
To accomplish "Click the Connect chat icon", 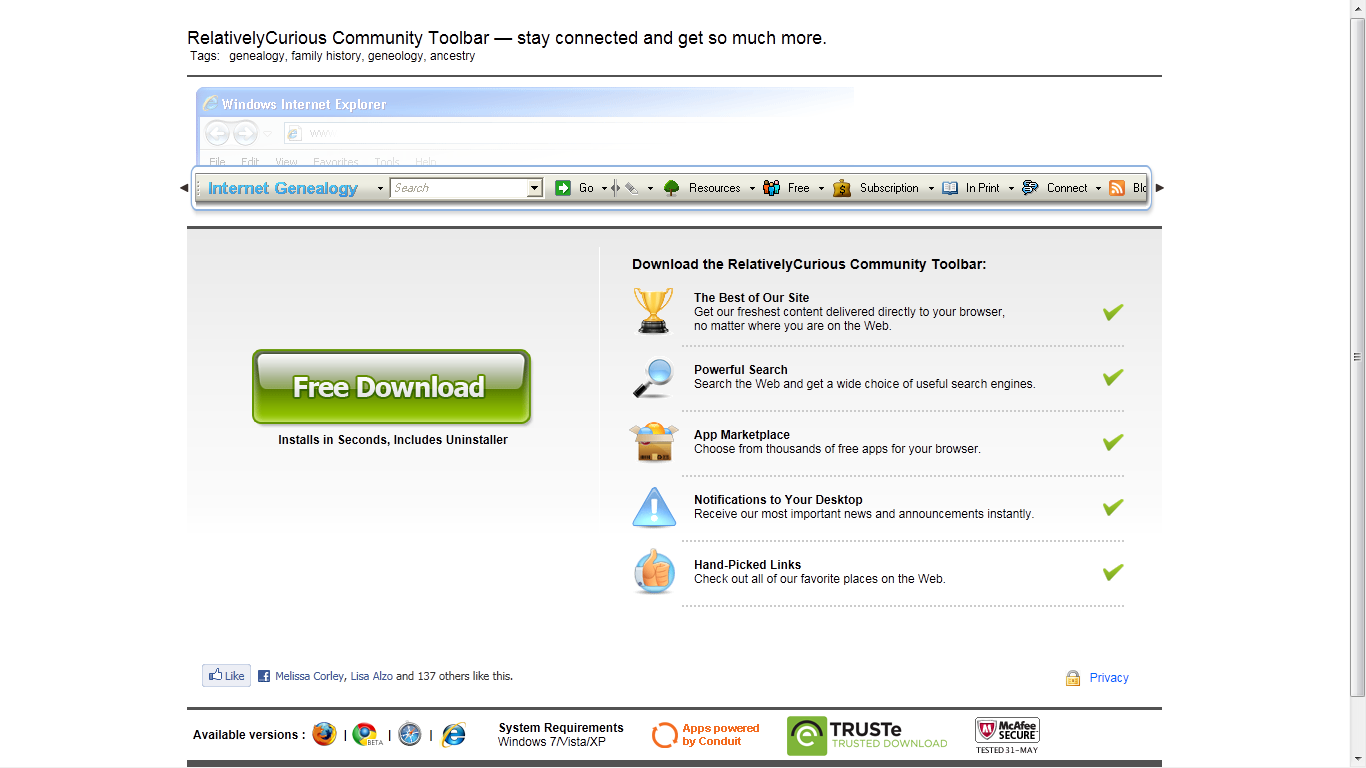I will pyautogui.click(x=1030, y=188).
